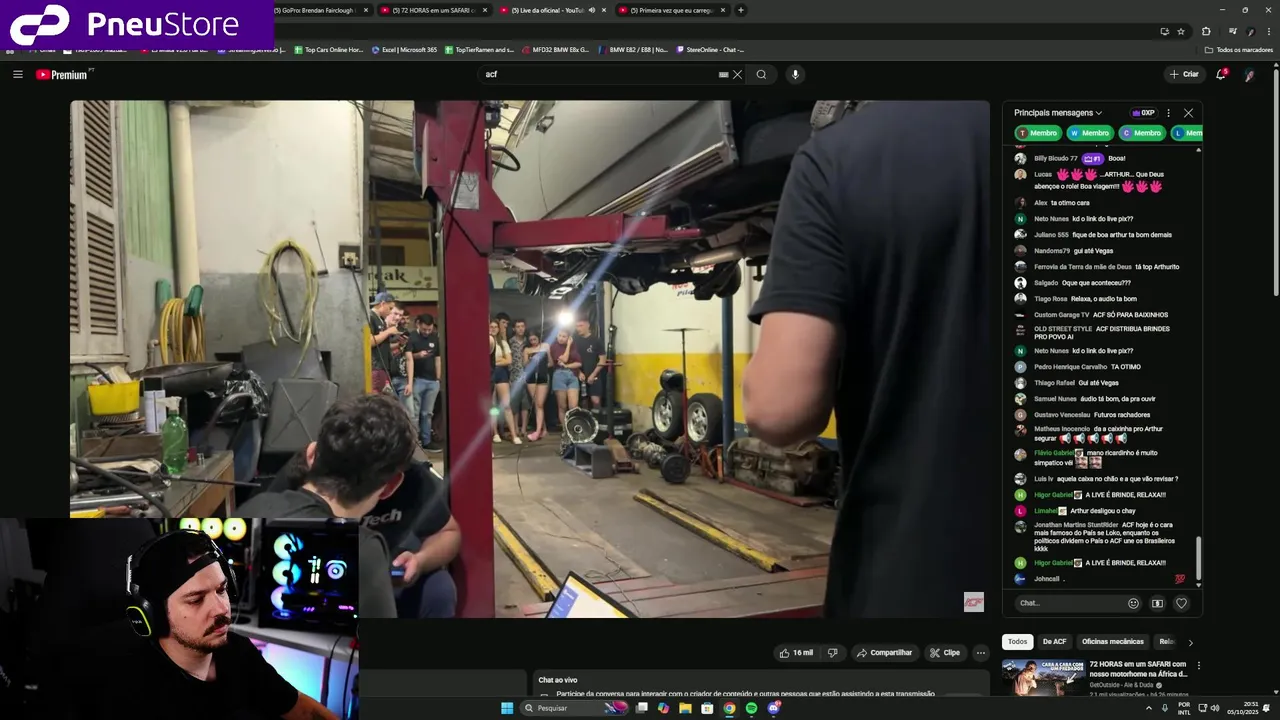
Task: Start voice search with the microphone
Action: pos(795,74)
